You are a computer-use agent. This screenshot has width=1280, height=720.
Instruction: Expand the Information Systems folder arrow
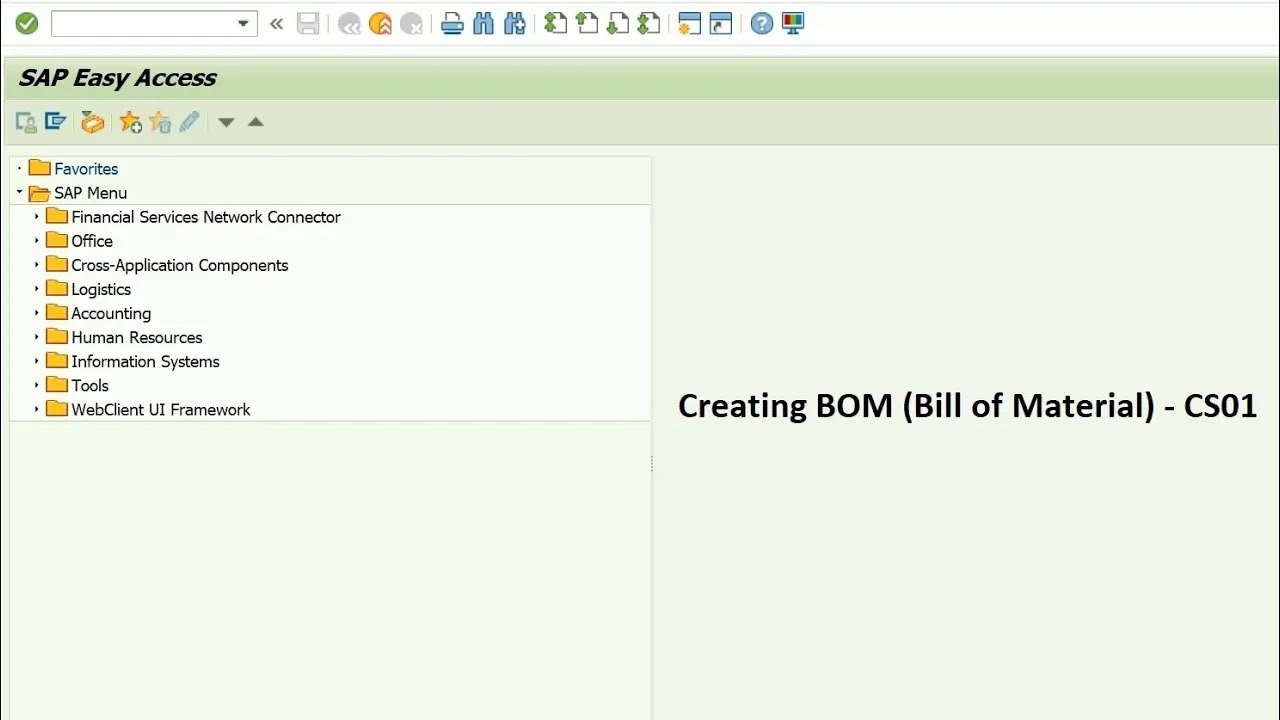point(37,361)
